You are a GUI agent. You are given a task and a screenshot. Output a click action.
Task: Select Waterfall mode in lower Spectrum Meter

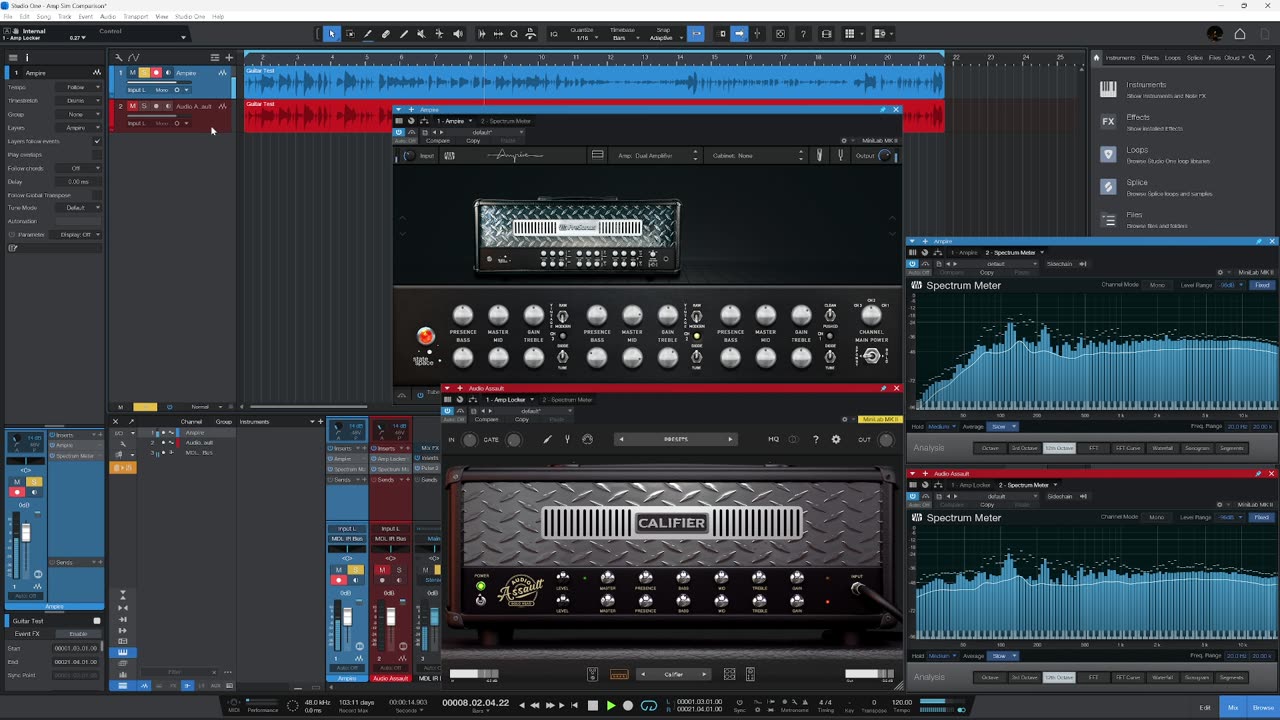tap(1162, 678)
